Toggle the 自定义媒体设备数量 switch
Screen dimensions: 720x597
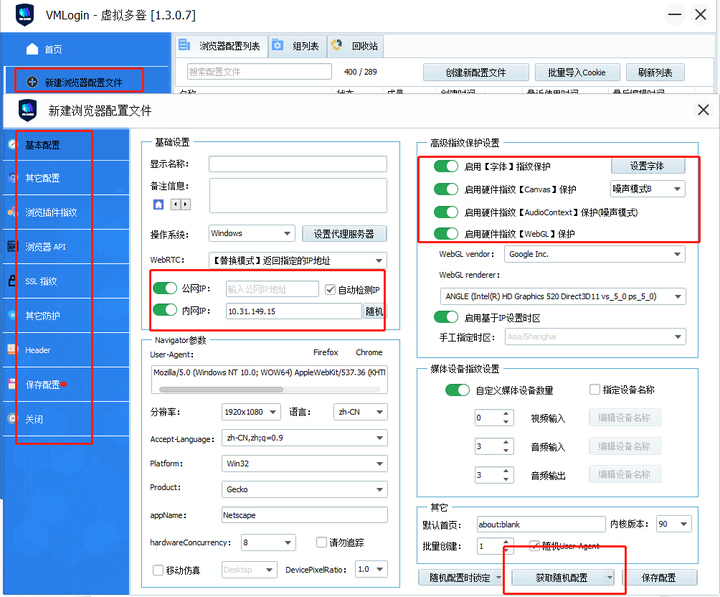pyautogui.click(x=457, y=390)
